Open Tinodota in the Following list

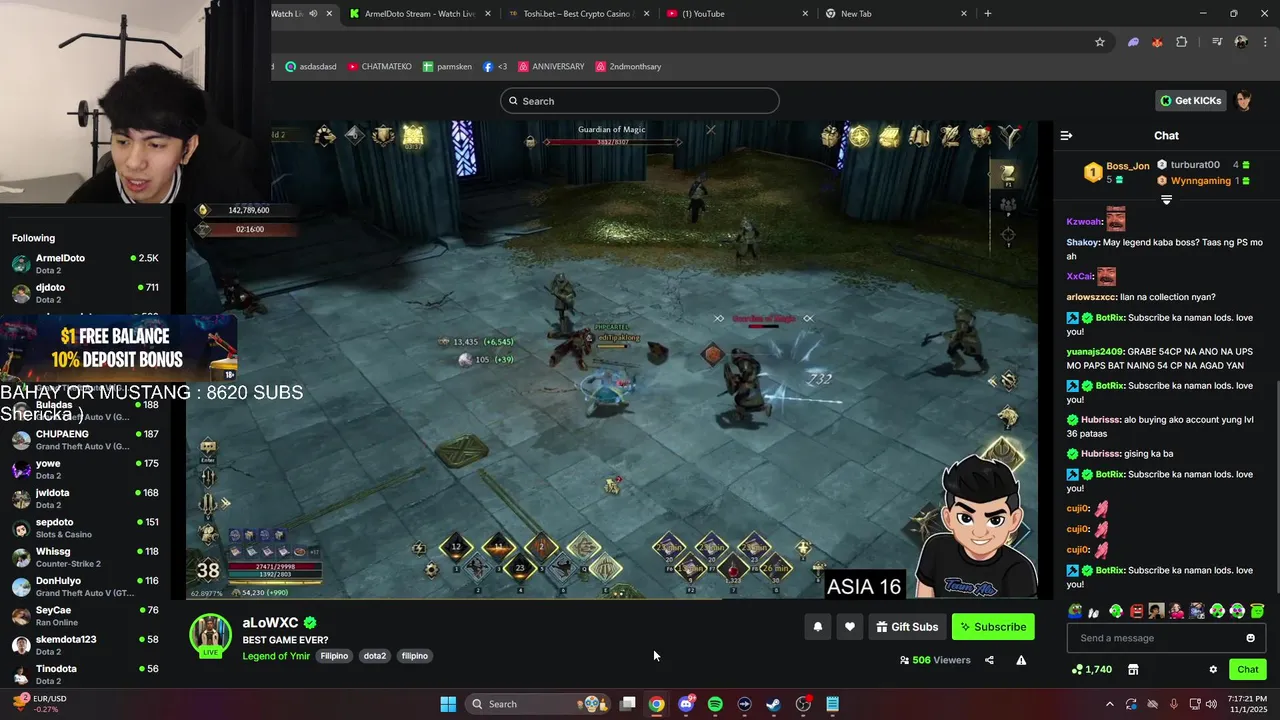pos(84,674)
